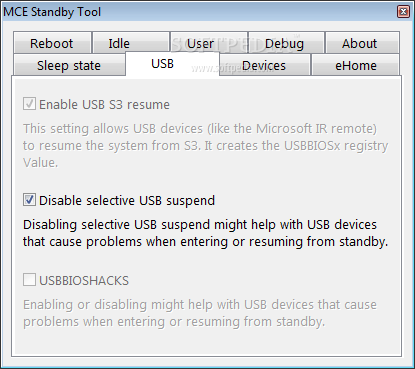Switch to the Reboot tab

point(52,43)
